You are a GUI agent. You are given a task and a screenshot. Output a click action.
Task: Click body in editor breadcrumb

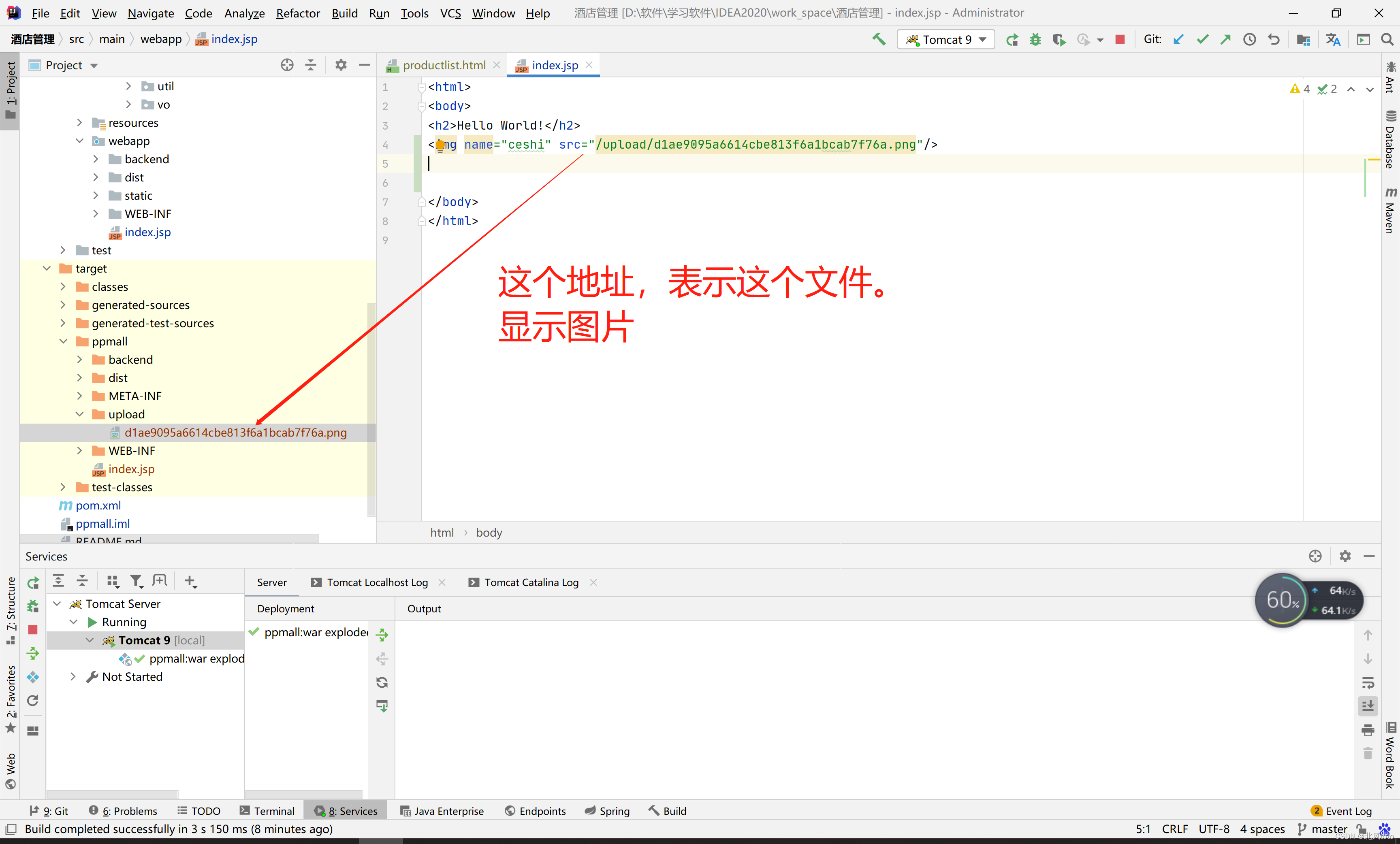pos(489,532)
